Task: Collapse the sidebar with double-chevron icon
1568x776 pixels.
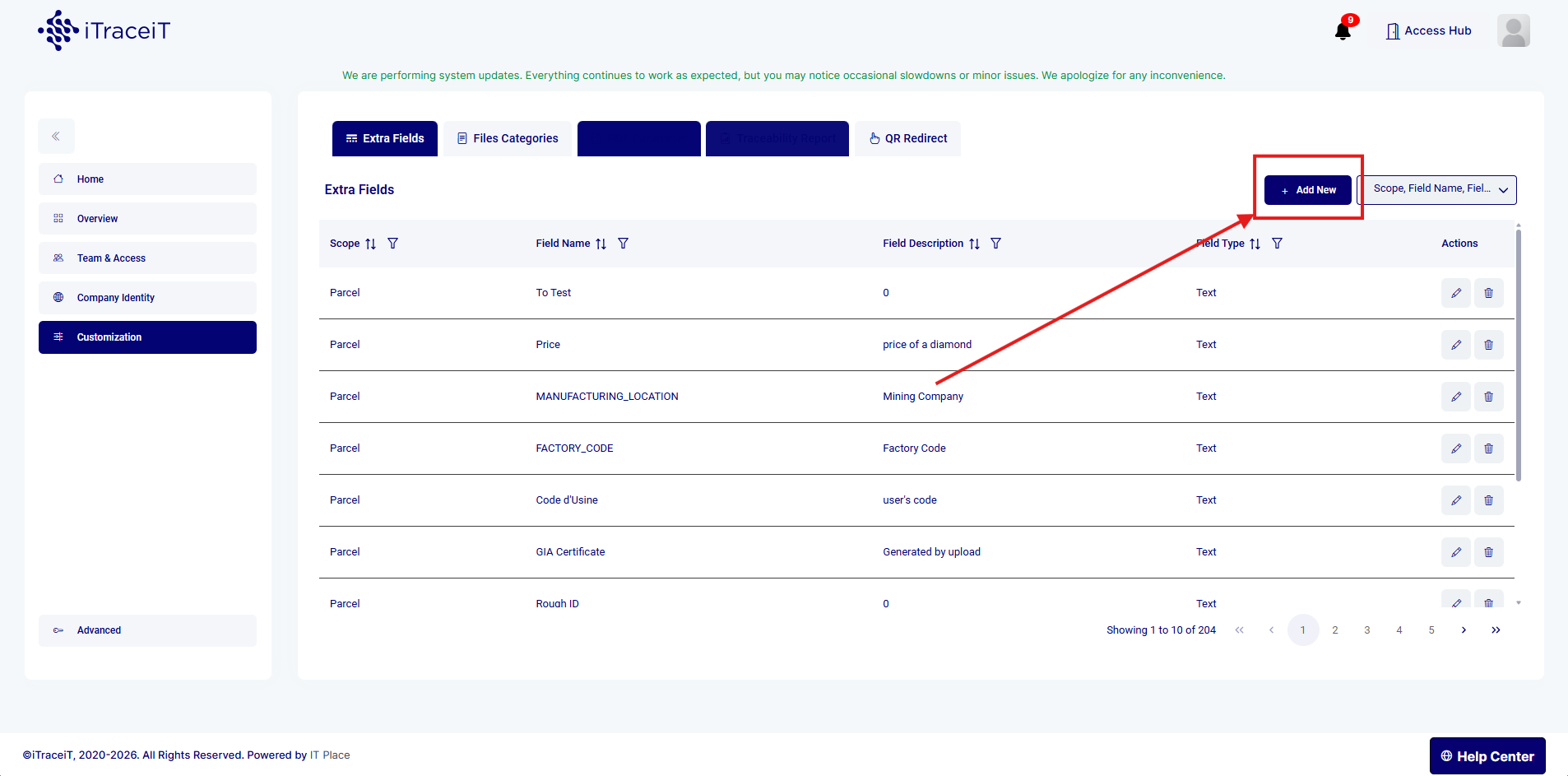Action: (56, 137)
